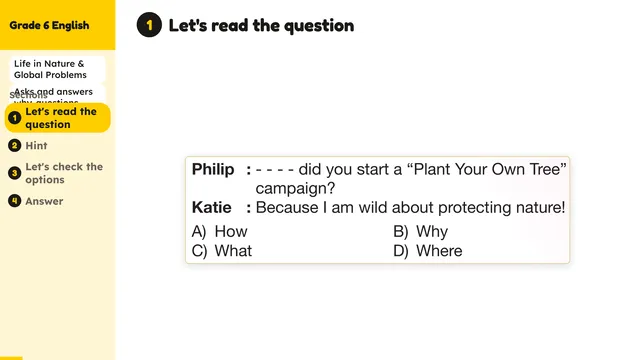This screenshot has height=360, width=640.
Task: Choose option A) How
Action: coord(220,231)
